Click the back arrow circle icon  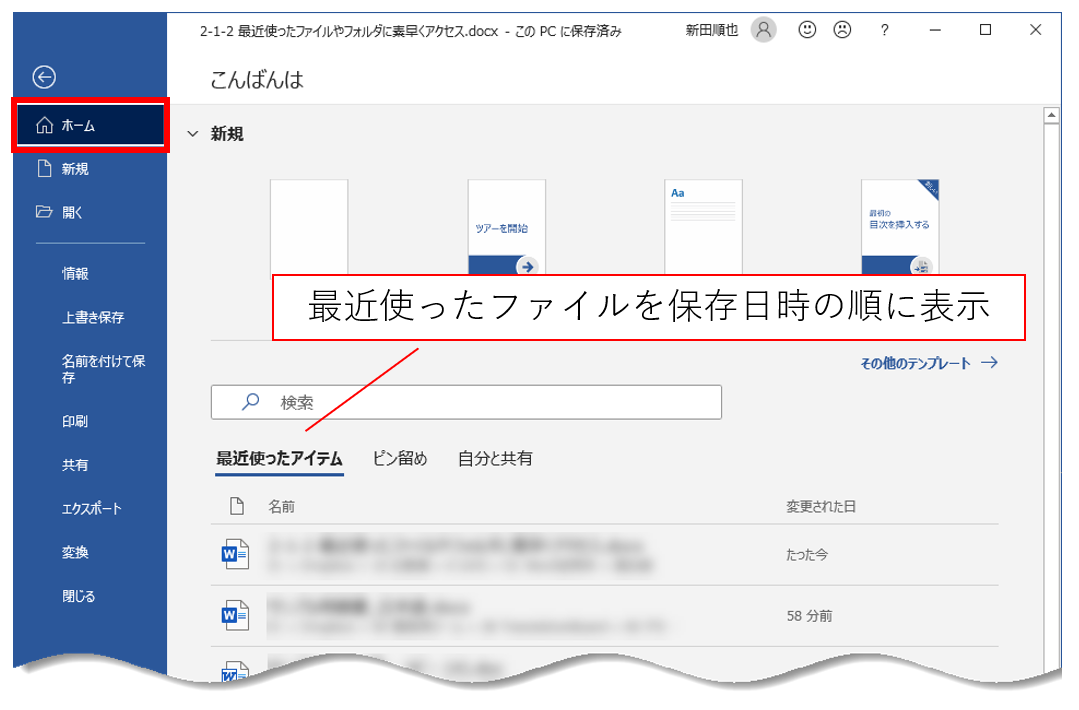44,77
